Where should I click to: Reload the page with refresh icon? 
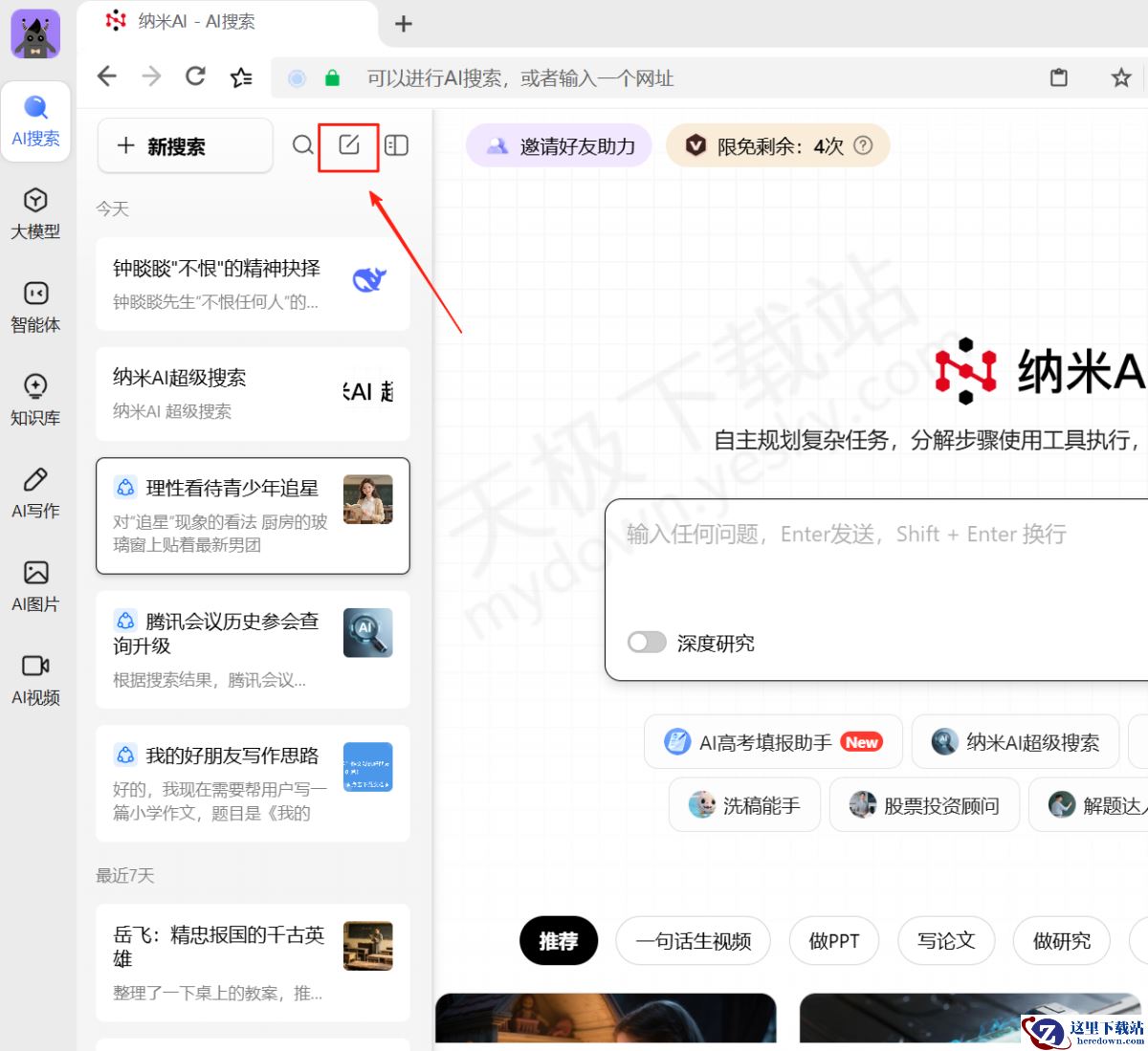coord(196,77)
